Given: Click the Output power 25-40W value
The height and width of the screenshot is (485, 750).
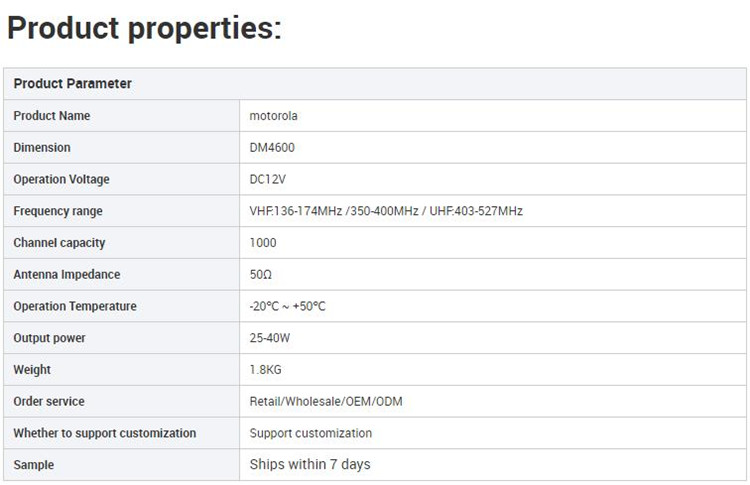Looking at the screenshot, I should 270,338.
